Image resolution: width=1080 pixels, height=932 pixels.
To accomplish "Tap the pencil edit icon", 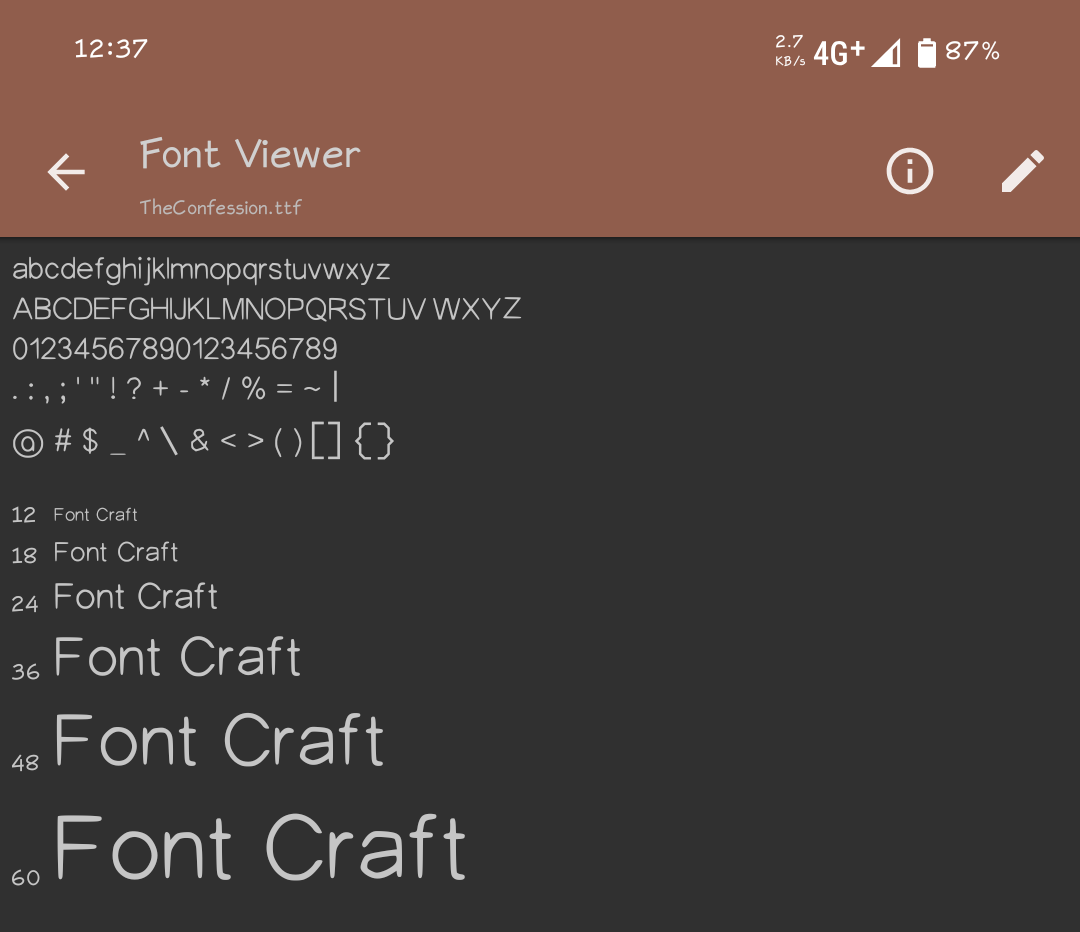I will 1023,171.
